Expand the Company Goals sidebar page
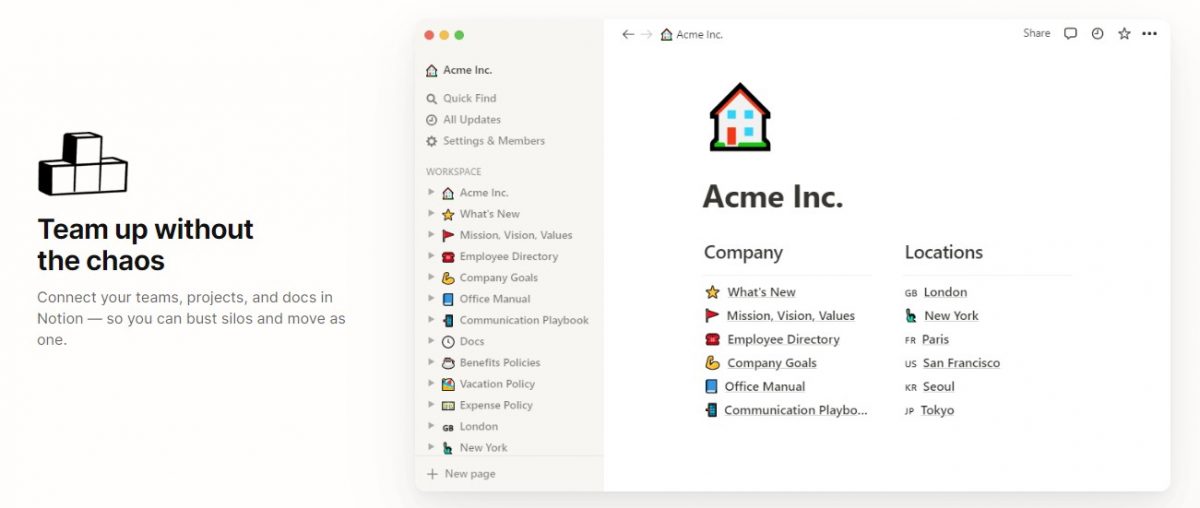This screenshot has width=1200, height=508. click(431, 277)
